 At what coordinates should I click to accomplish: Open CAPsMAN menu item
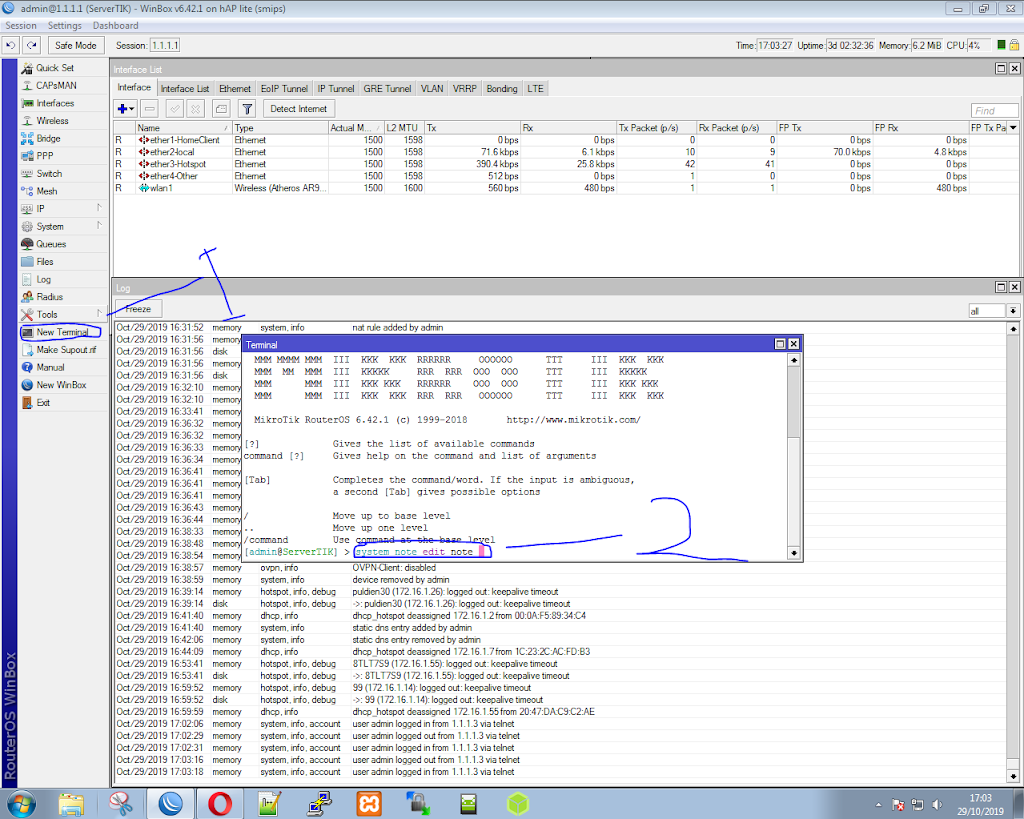tap(56, 86)
